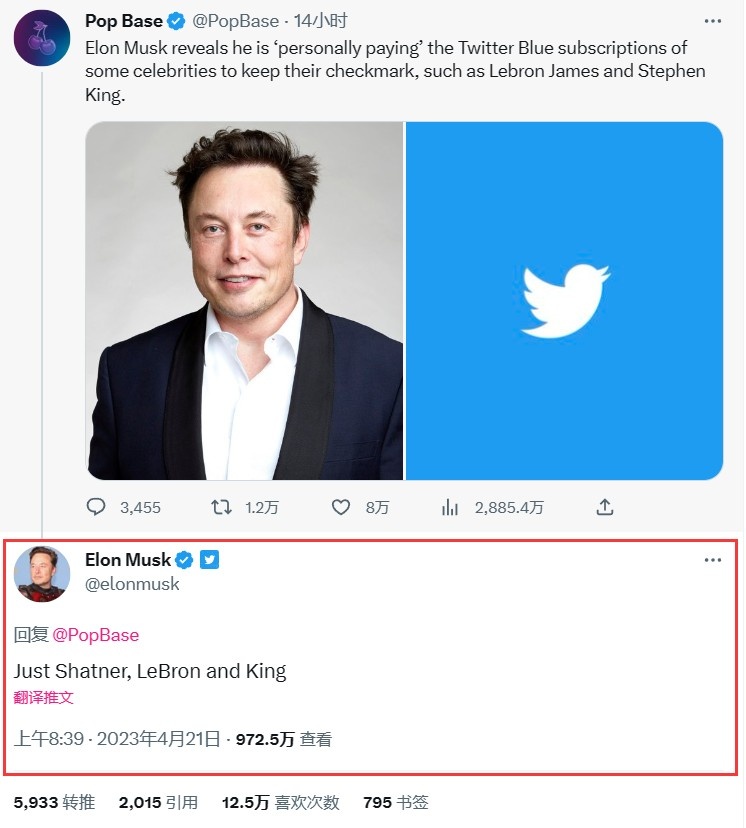Retweet the Pop Base post
Screen dimensions: 746x828
(x=222, y=507)
